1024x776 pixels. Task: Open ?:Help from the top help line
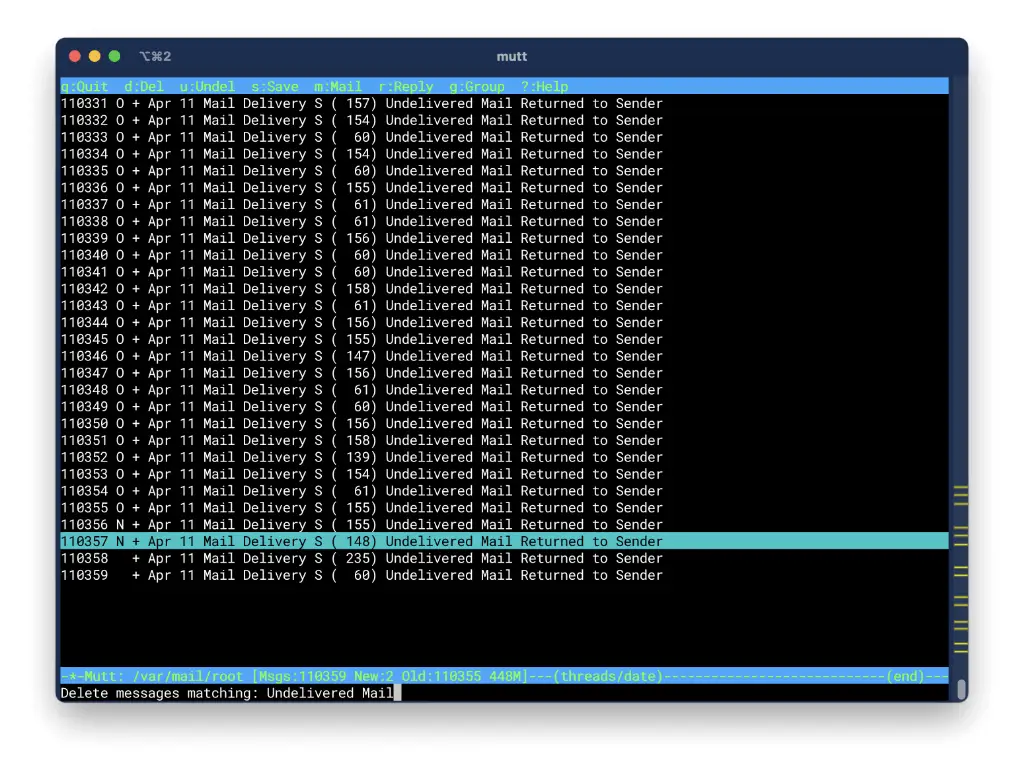pyautogui.click(x=544, y=86)
